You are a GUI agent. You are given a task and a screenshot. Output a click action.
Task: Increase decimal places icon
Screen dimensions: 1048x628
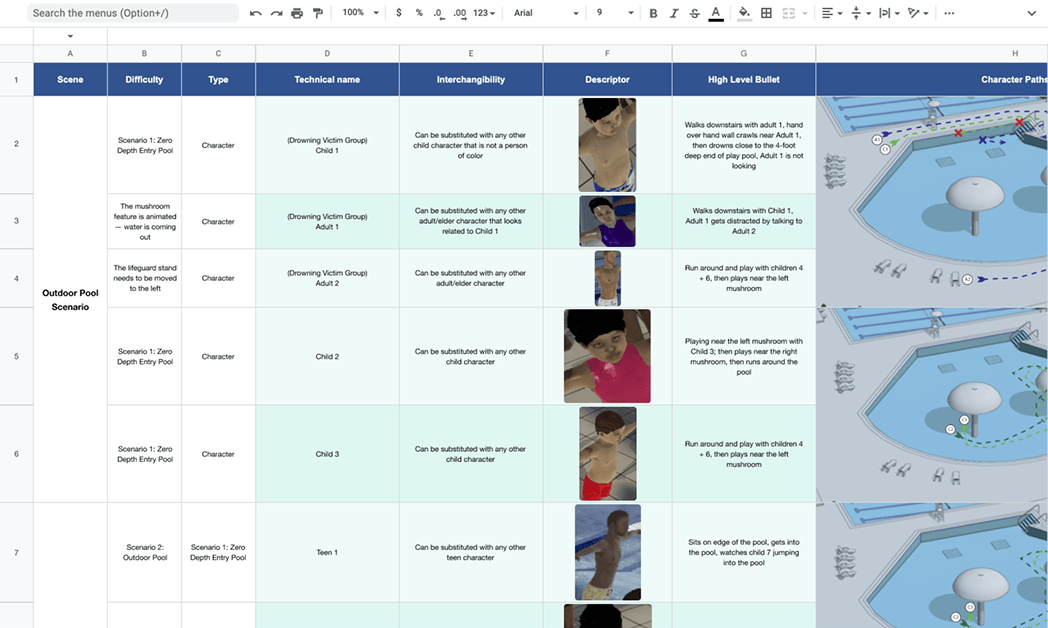coord(460,13)
